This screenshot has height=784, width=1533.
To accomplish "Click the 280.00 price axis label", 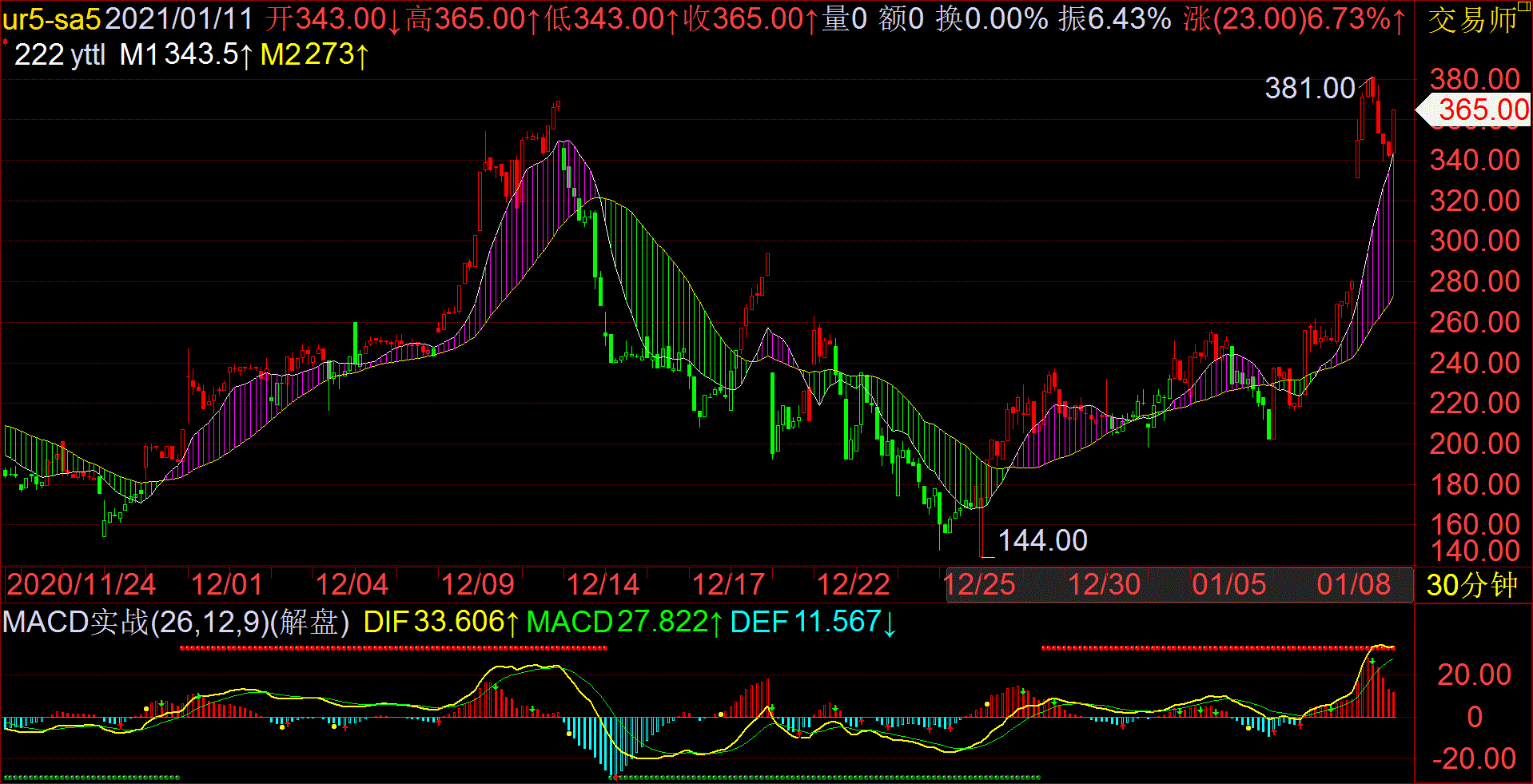I will click(1475, 281).
